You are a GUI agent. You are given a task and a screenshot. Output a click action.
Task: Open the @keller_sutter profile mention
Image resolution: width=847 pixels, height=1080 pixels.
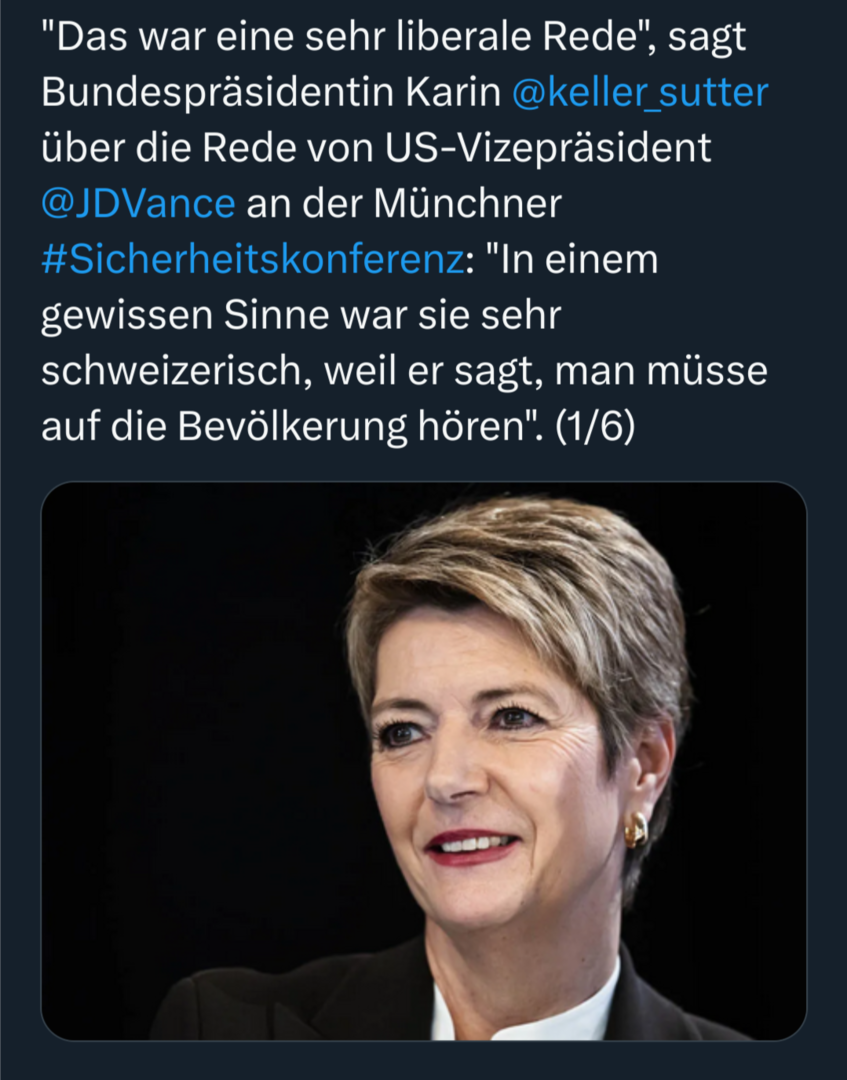click(639, 92)
